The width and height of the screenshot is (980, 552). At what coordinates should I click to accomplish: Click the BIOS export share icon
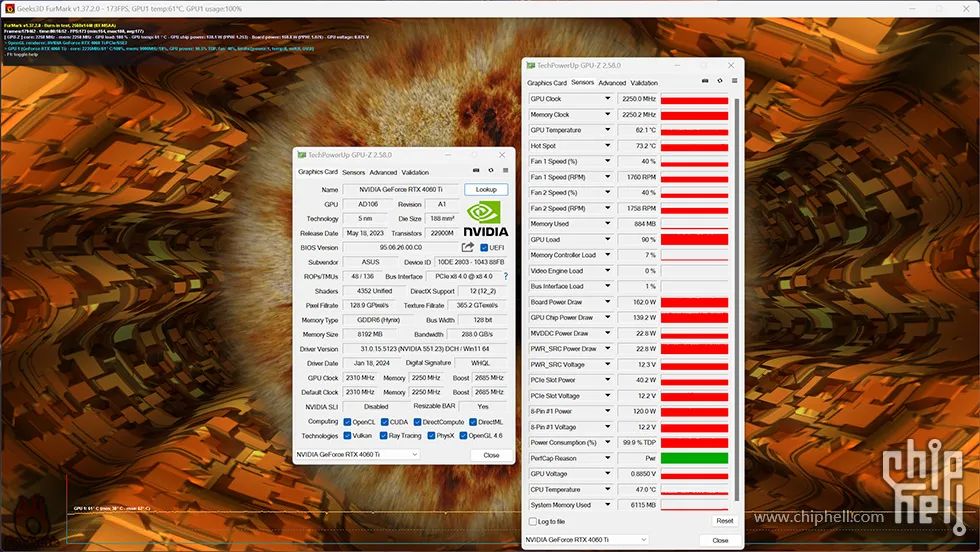click(468, 248)
